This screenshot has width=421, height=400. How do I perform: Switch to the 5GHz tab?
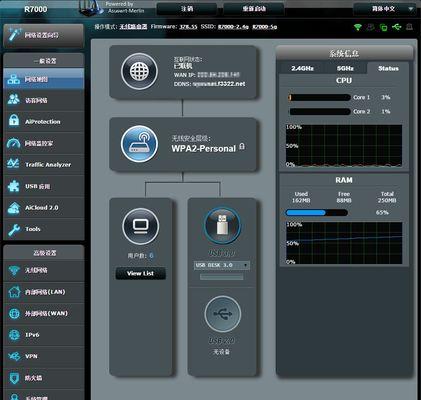click(345, 68)
